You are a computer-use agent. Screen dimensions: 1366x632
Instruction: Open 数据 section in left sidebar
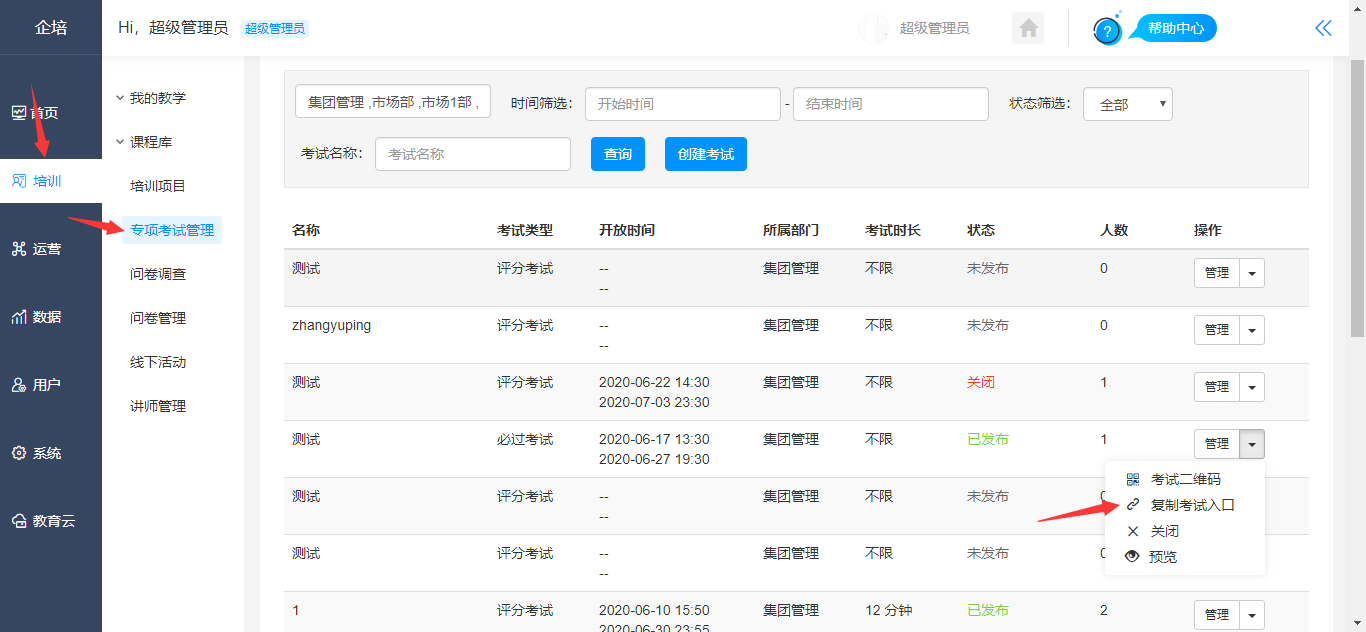click(x=47, y=317)
